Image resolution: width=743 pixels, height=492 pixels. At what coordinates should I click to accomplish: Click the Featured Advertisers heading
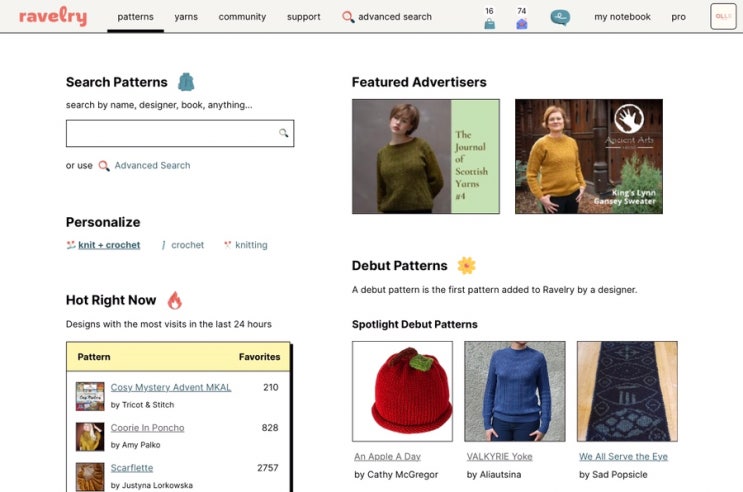coord(419,82)
